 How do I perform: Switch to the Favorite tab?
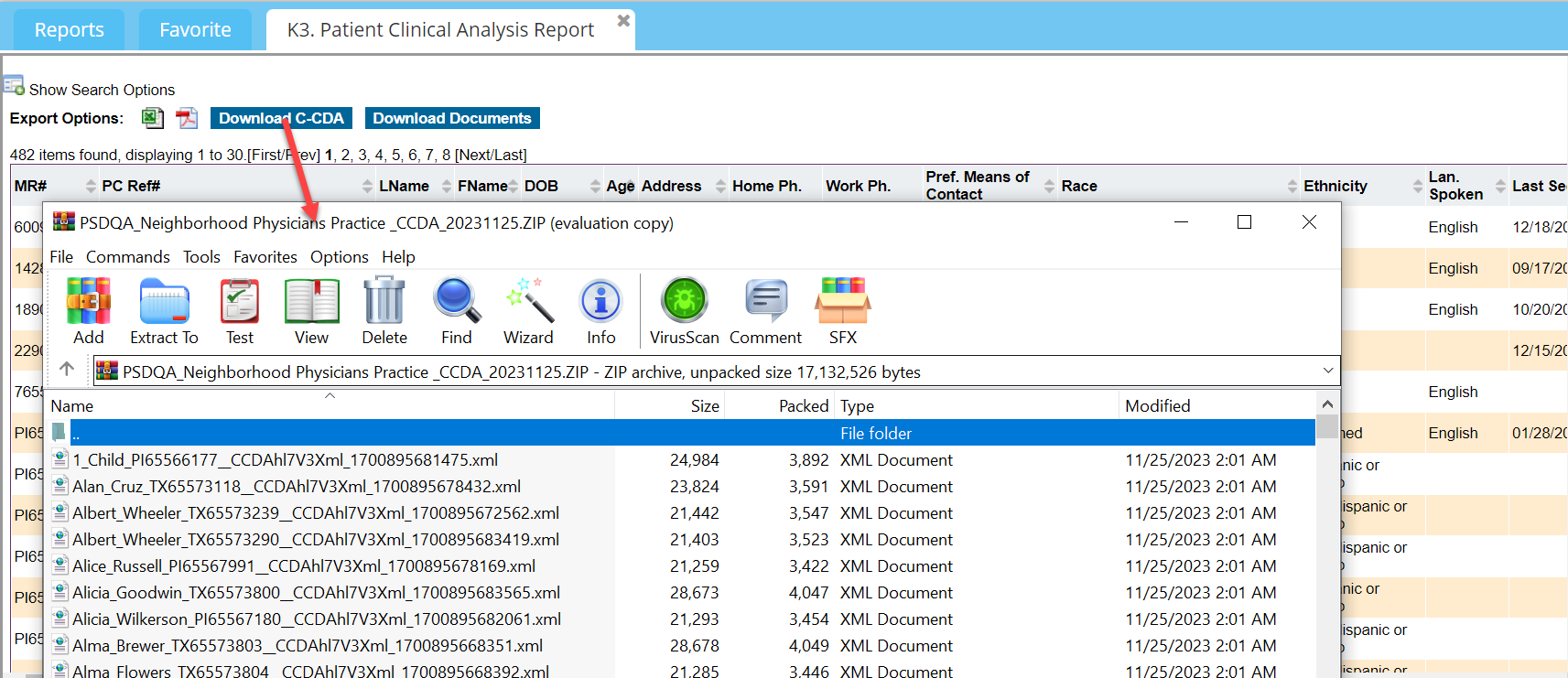coord(195,30)
